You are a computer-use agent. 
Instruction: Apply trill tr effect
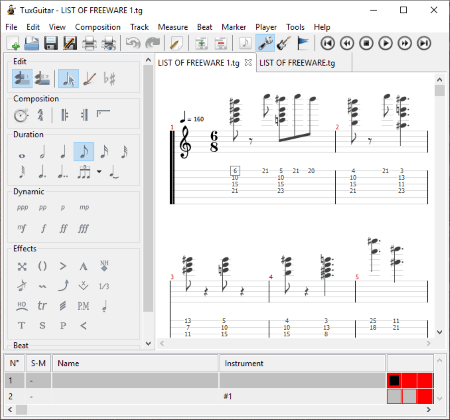click(x=42, y=305)
